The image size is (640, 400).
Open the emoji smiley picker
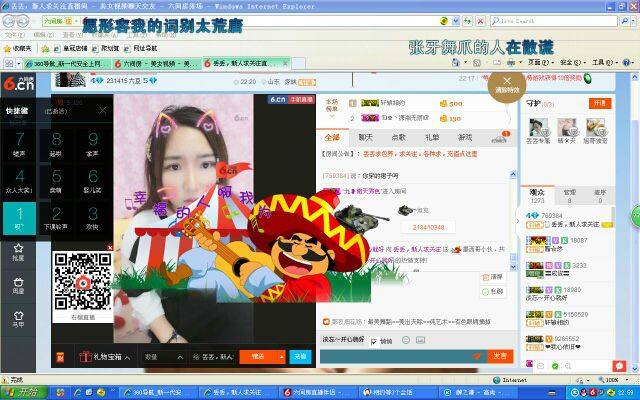[406, 340]
